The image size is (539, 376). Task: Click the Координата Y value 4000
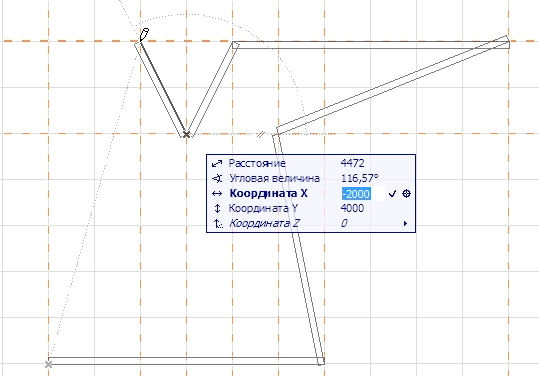coord(352,209)
